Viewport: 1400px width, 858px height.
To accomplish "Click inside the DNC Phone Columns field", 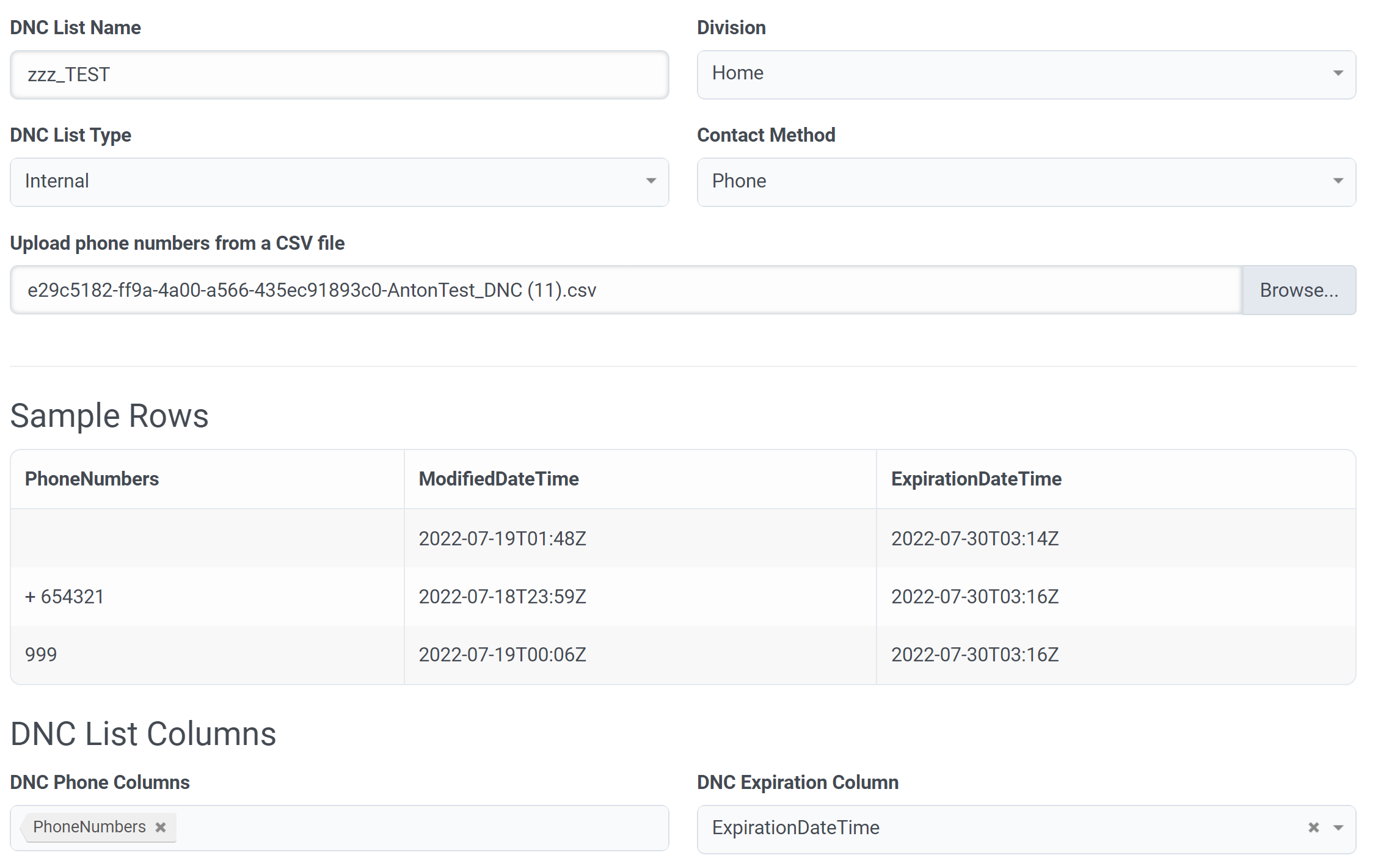I will (x=421, y=828).
